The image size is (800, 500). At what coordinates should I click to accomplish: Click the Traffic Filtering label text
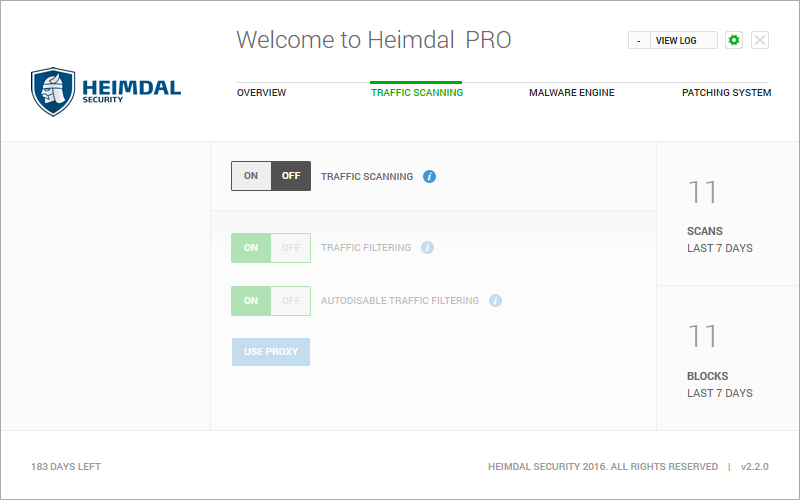point(366,248)
